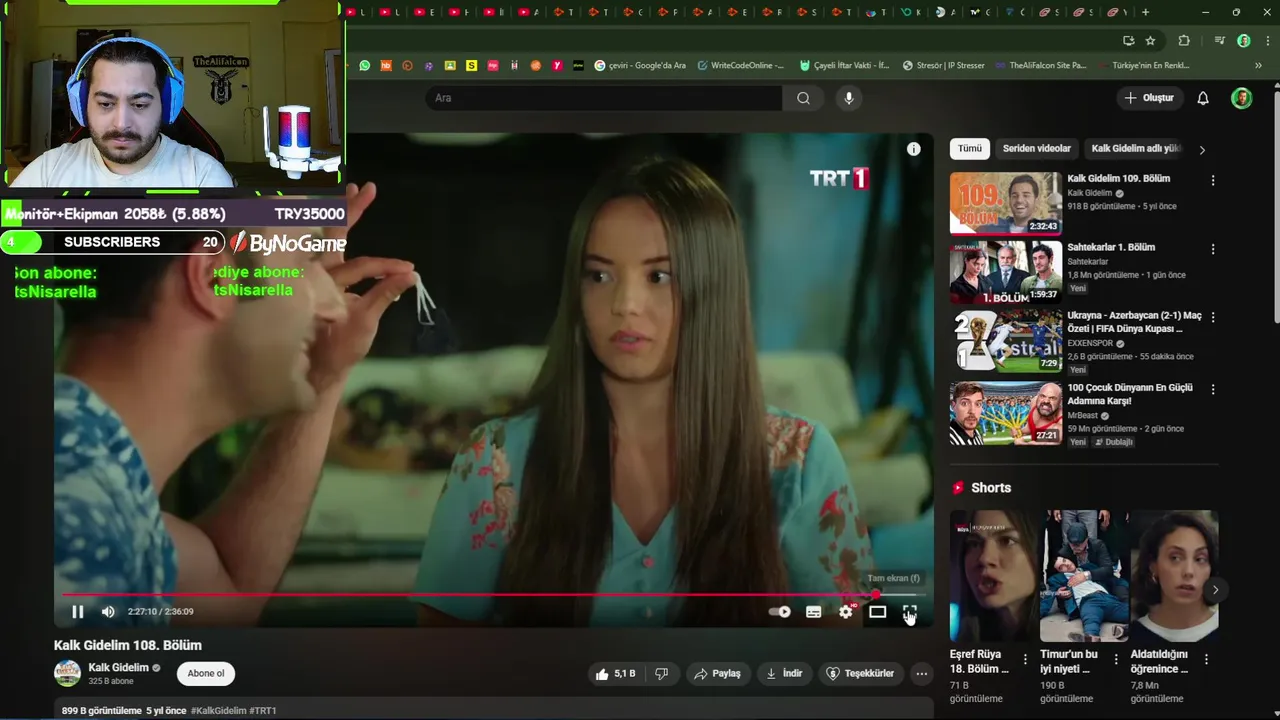Image resolution: width=1280 pixels, height=720 pixels.
Task: Toggle the autoplay switch in the player
Action: click(780, 612)
